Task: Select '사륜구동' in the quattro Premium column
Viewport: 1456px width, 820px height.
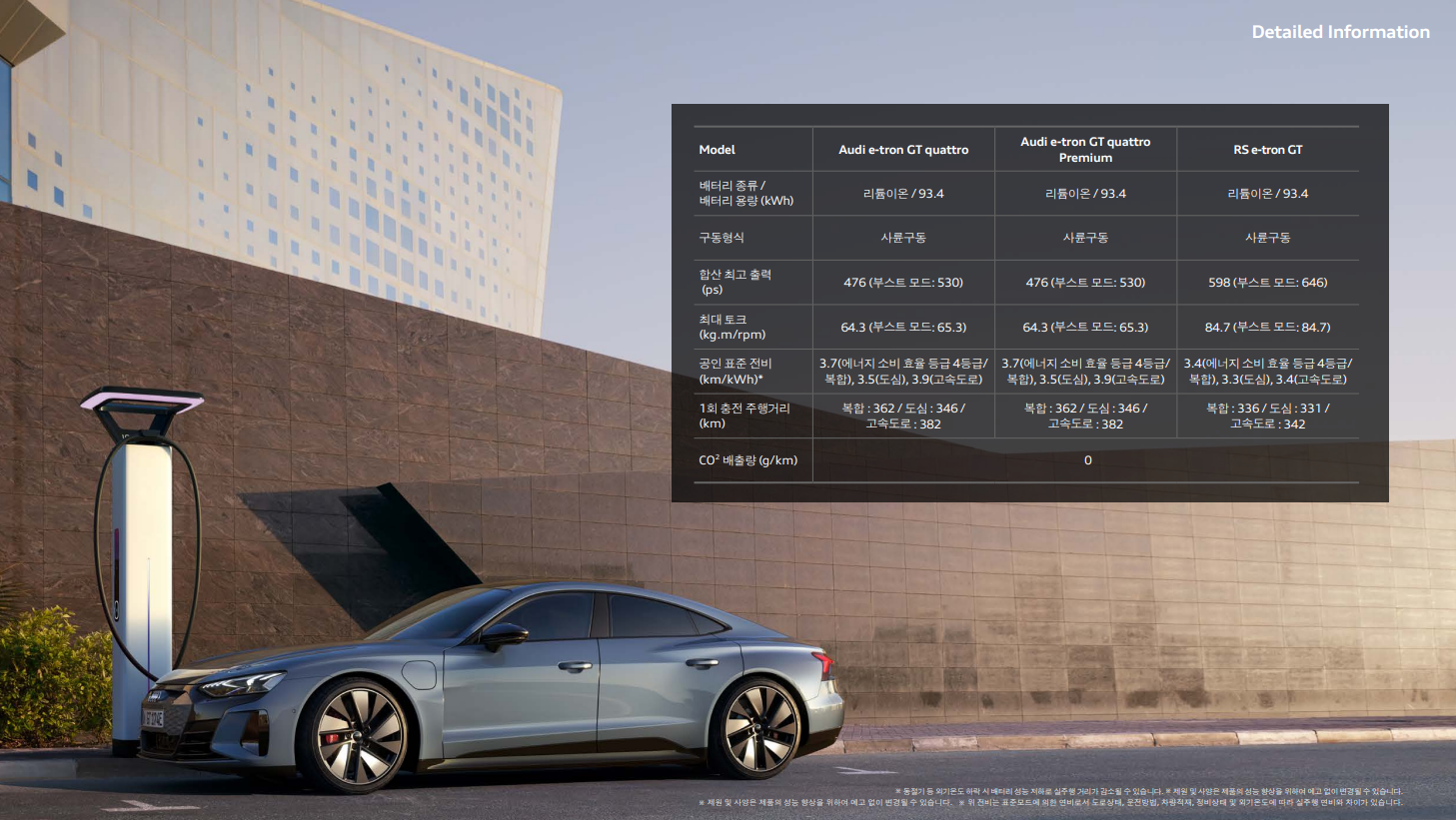Action: [x=1085, y=238]
